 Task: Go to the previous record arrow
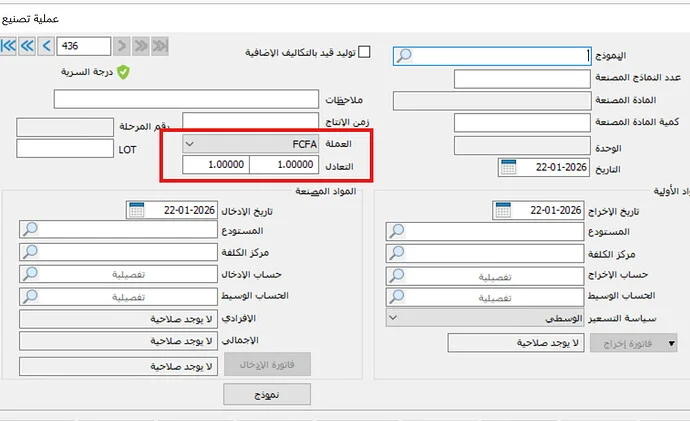(47, 46)
